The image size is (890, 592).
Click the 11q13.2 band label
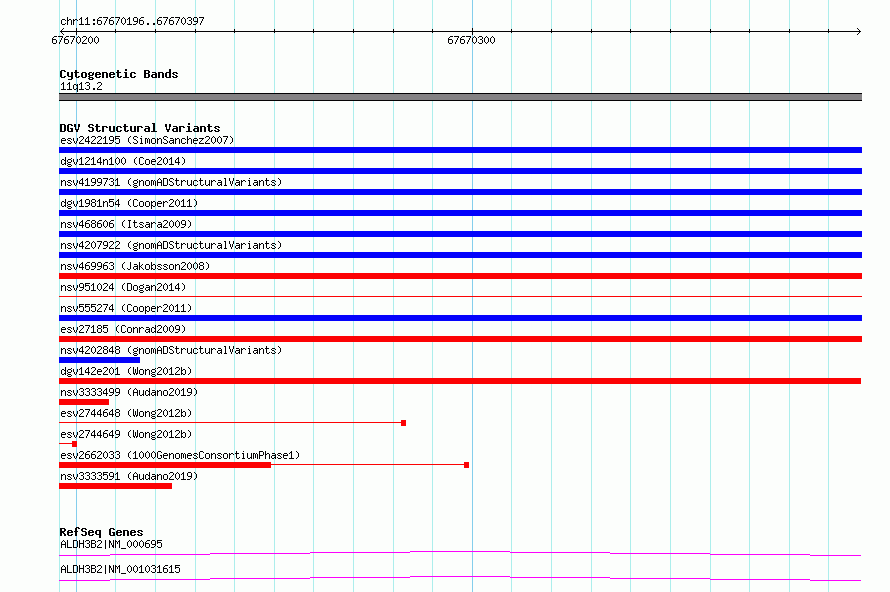(81, 86)
